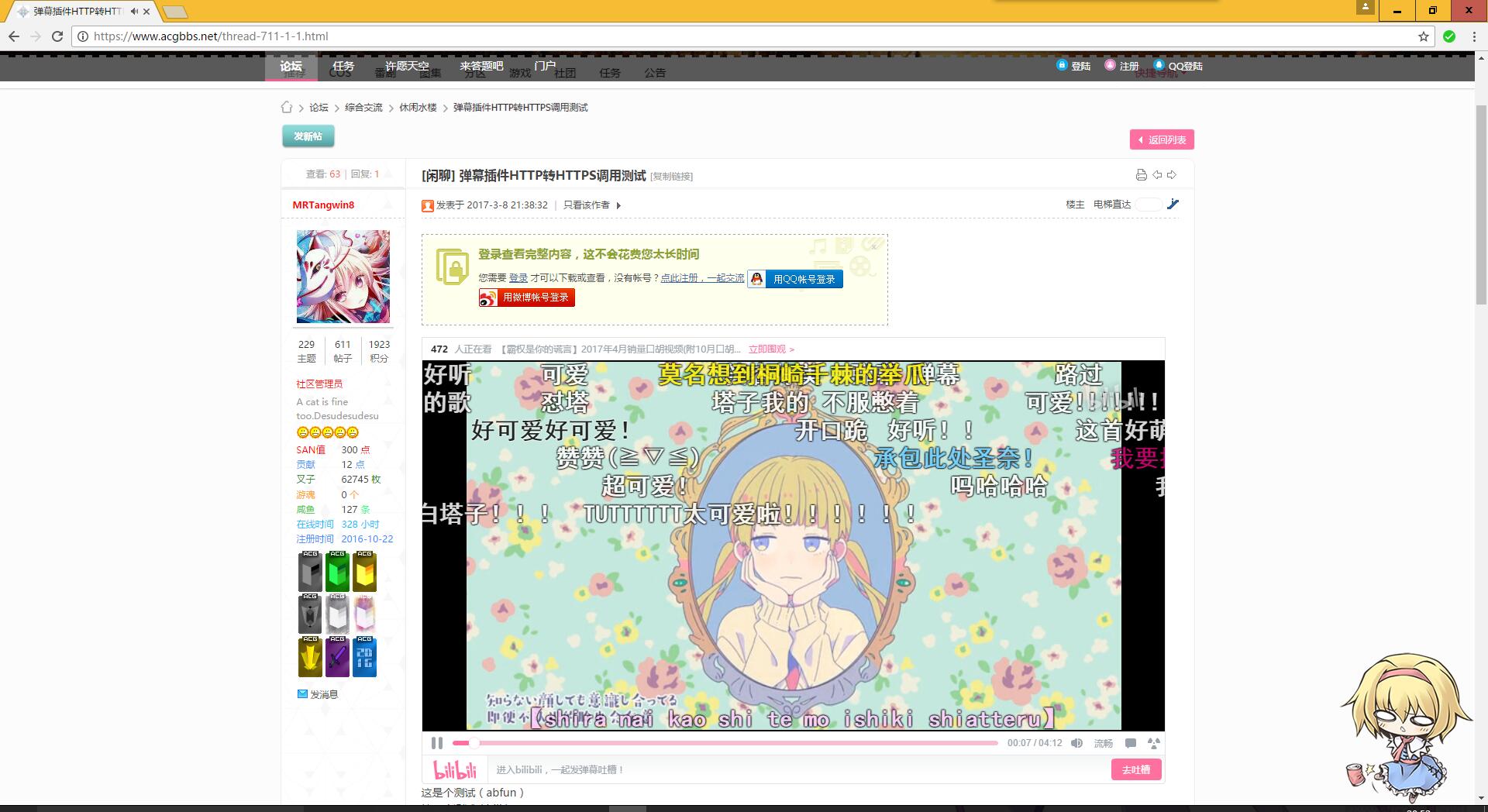The height and width of the screenshot is (812, 1488).
Task: Open 休闲水楼 breadcrumb link
Action: click(418, 108)
